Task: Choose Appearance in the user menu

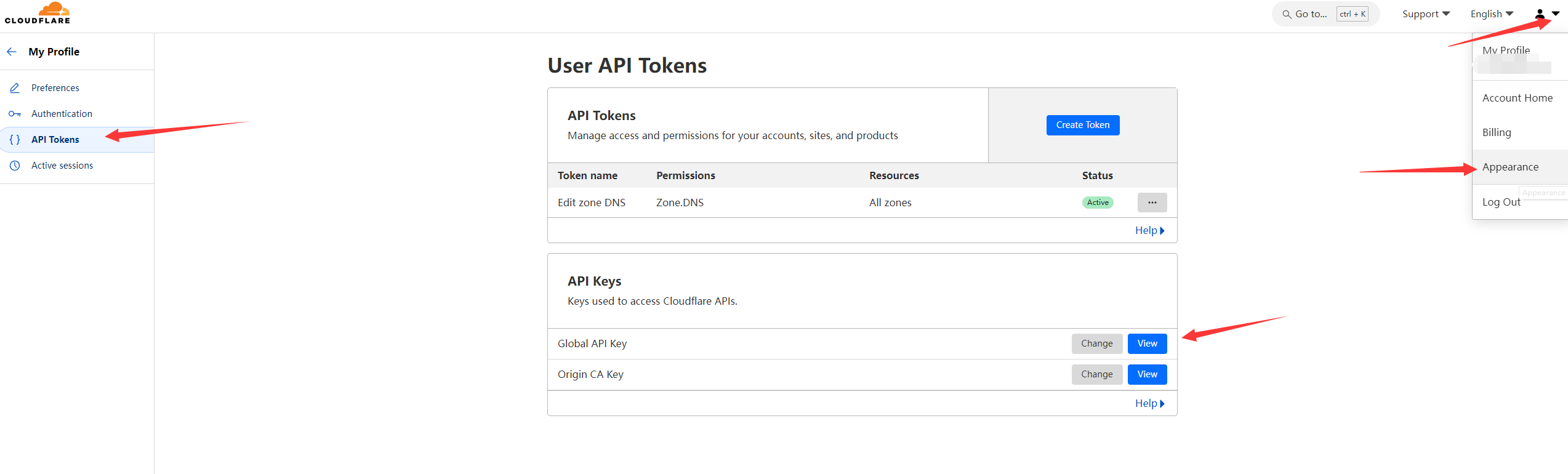Action: point(1510,167)
